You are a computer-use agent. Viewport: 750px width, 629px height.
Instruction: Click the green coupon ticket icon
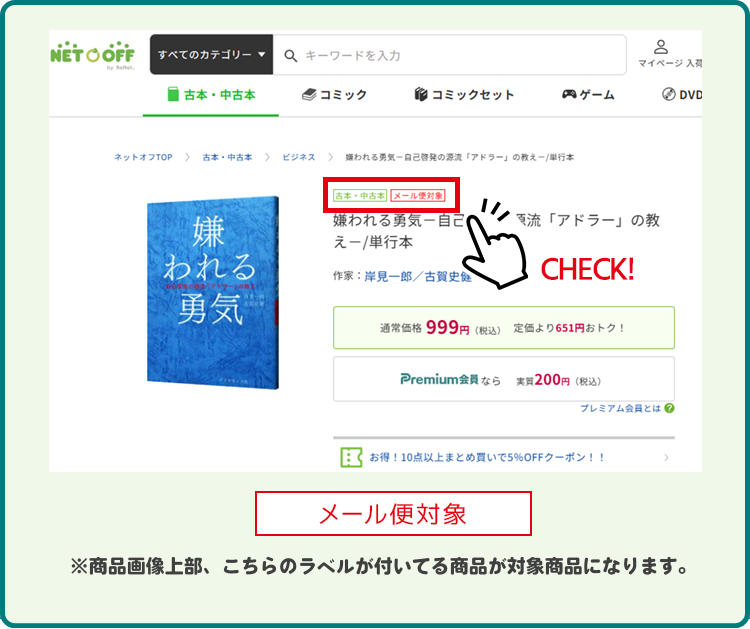click(x=351, y=457)
